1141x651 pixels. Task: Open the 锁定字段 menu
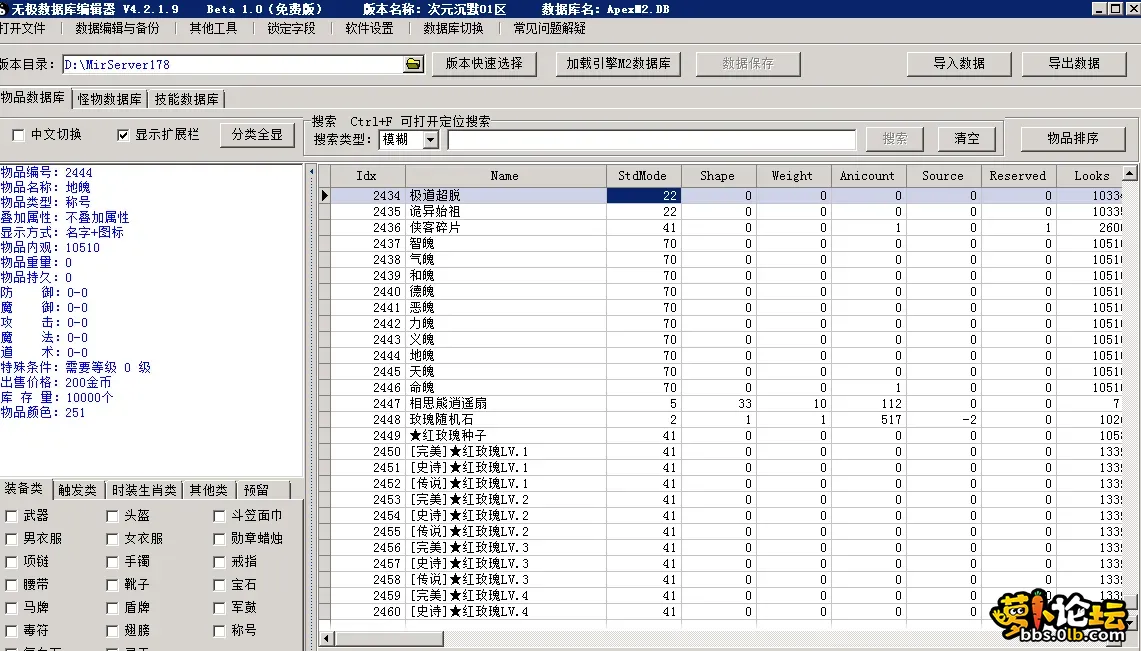pyautogui.click(x=291, y=28)
